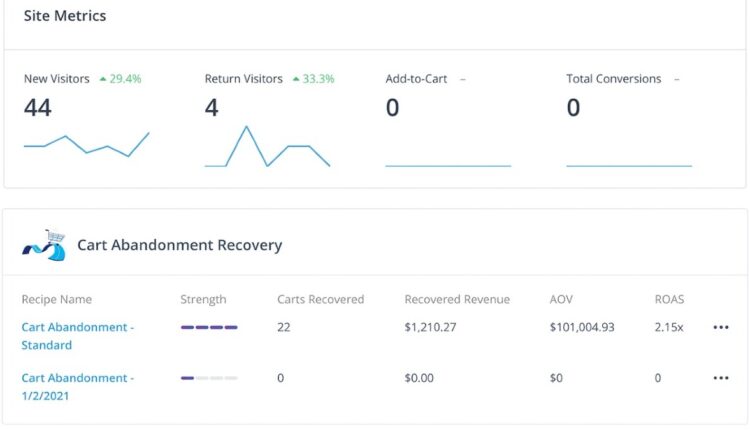Select the Return Visitors count 4
Screen dimensions: 750x430
[211, 107]
